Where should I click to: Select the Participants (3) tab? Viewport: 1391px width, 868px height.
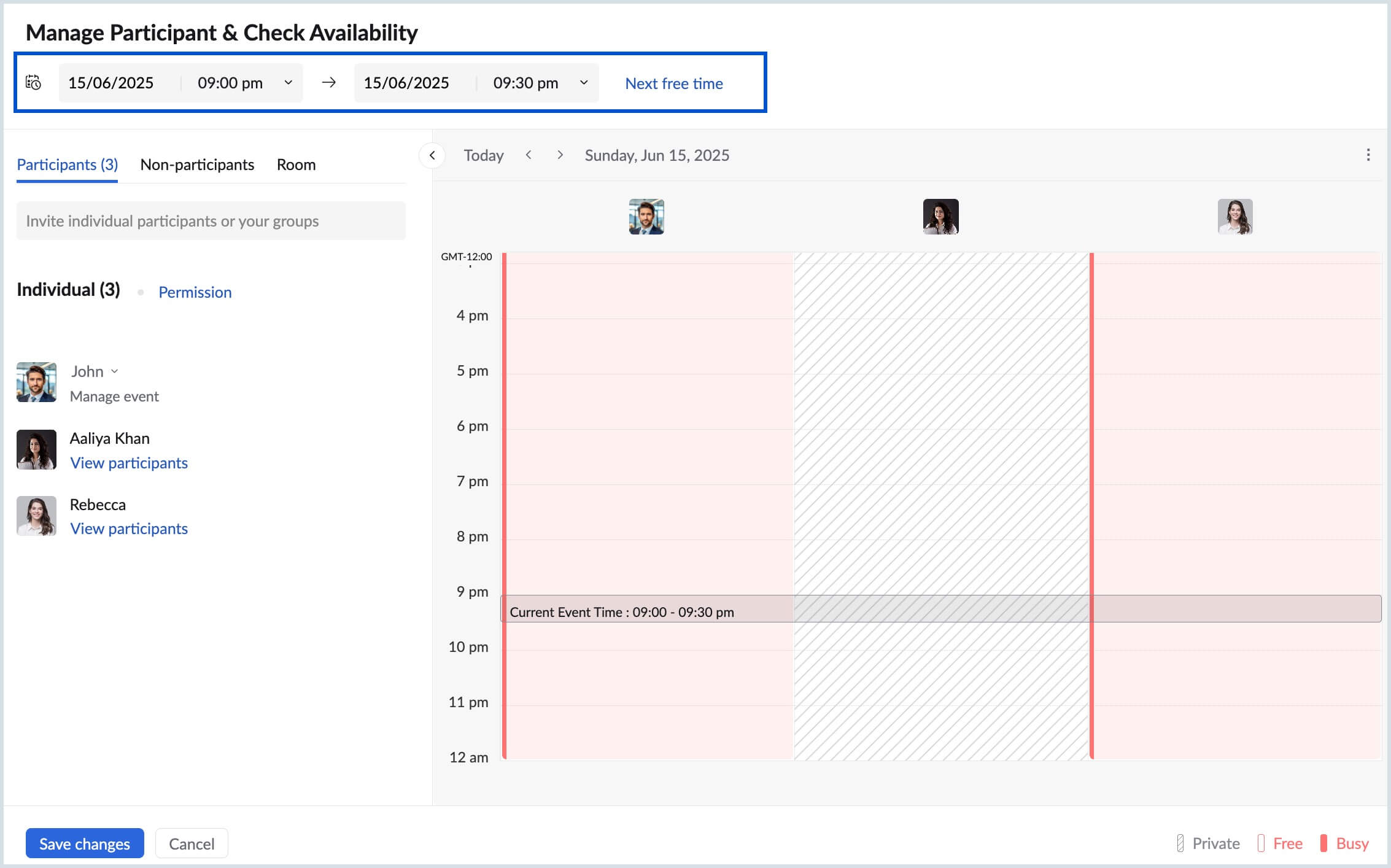tap(66, 165)
